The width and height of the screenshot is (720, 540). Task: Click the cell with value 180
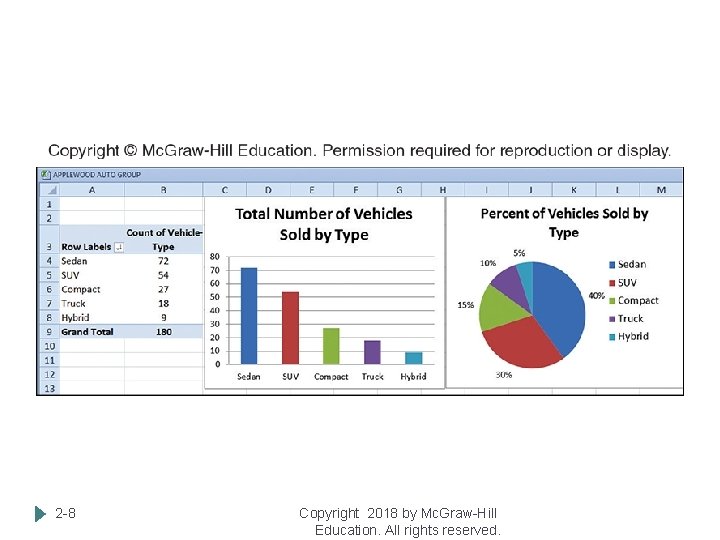(163, 332)
